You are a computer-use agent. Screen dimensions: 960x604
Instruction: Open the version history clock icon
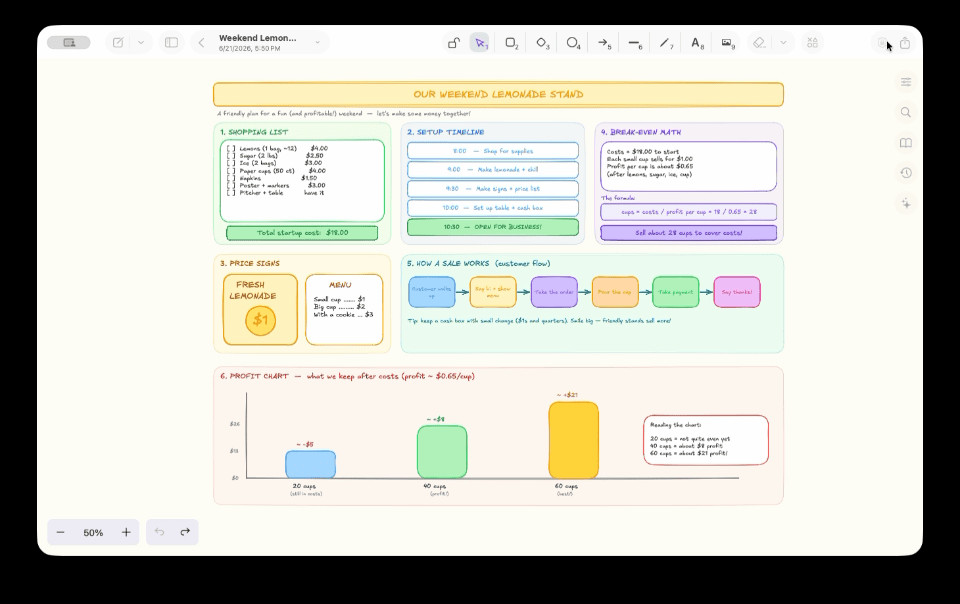[906, 173]
